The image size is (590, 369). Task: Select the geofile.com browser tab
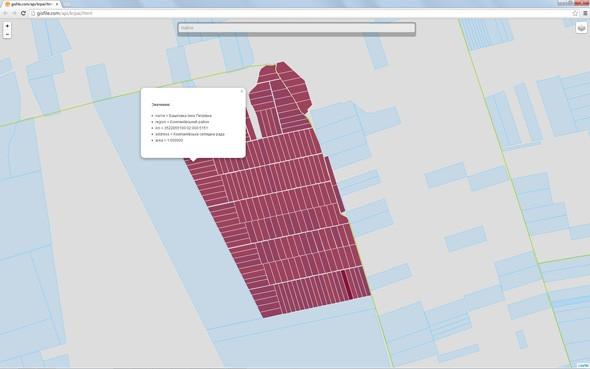coord(31,4)
